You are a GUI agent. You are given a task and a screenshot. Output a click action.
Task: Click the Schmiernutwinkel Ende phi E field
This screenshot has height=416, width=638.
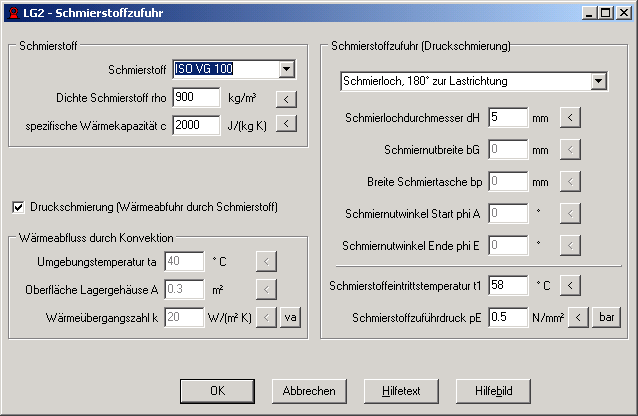pos(508,245)
